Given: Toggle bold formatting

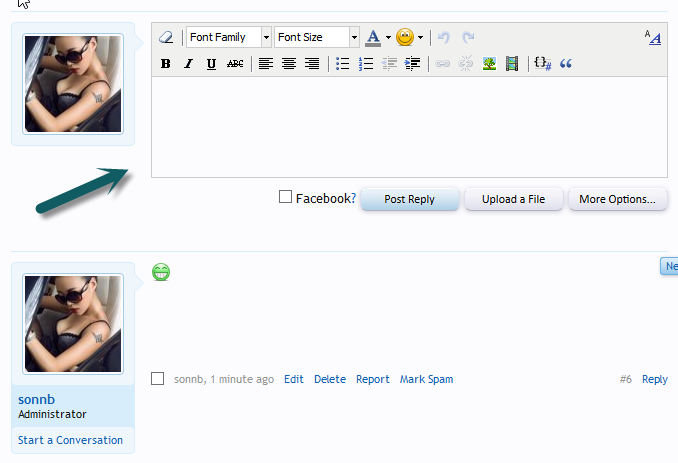Looking at the screenshot, I should (x=165, y=64).
